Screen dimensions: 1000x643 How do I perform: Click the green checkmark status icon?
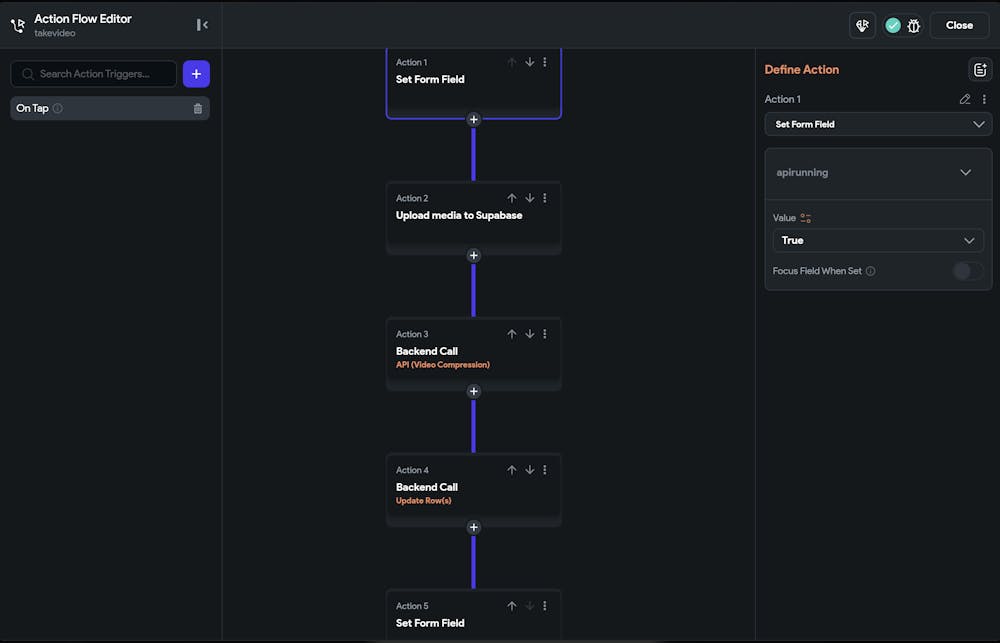click(893, 26)
